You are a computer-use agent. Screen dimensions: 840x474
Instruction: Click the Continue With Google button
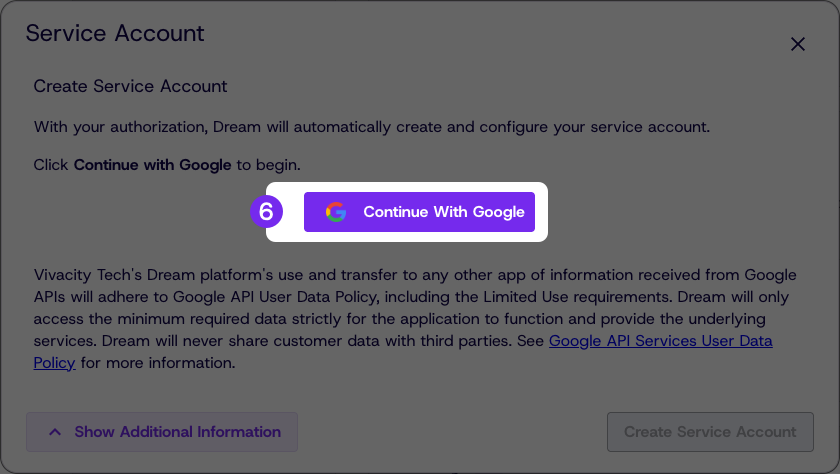[419, 212]
